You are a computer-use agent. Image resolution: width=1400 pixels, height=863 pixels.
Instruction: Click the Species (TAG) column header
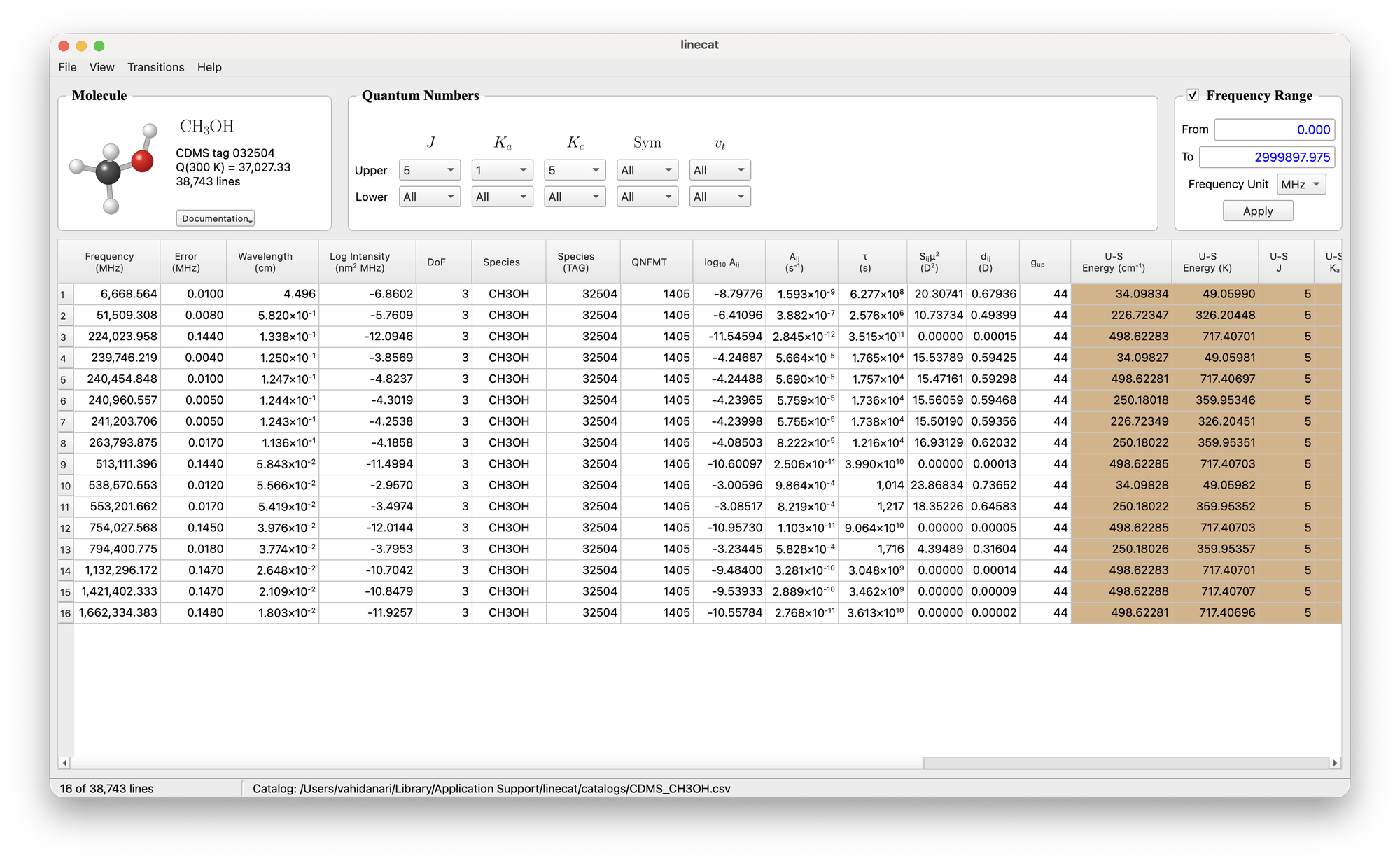pos(583,262)
